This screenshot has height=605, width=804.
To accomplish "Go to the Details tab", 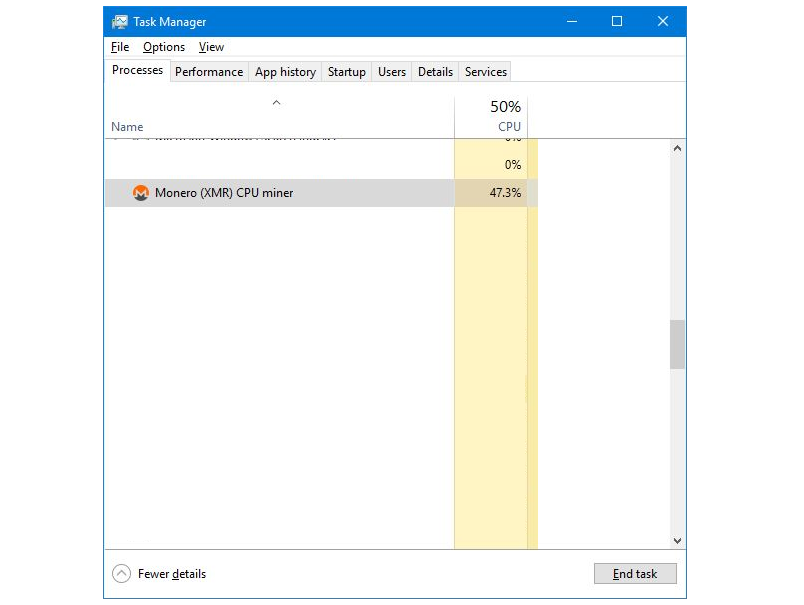I will click(435, 72).
